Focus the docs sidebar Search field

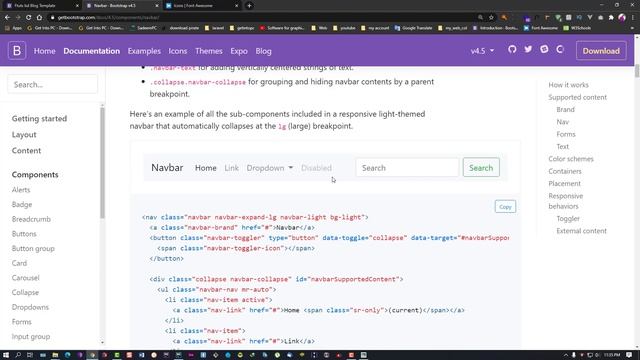pos(52,84)
